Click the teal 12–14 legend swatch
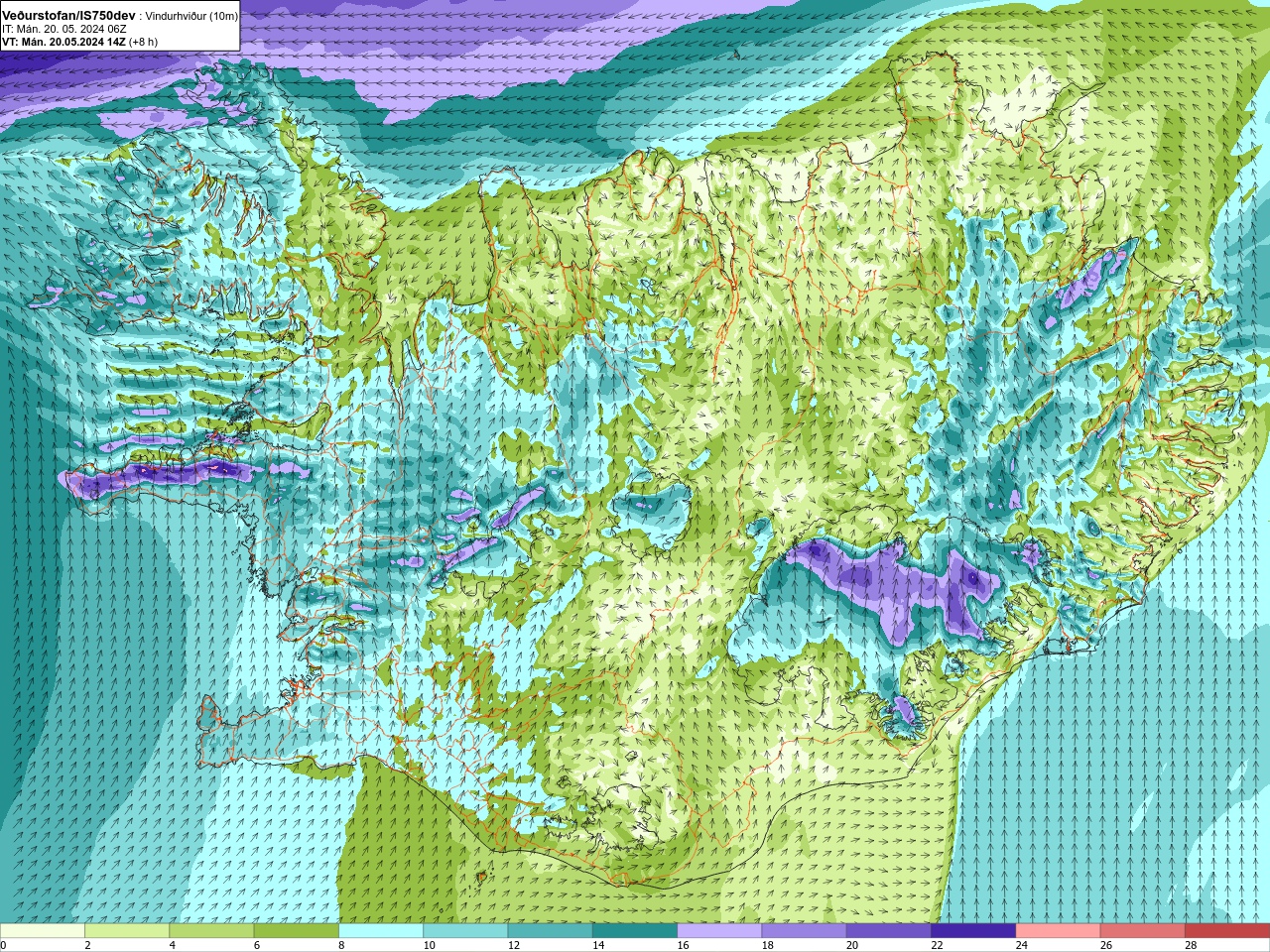 point(551,931)
